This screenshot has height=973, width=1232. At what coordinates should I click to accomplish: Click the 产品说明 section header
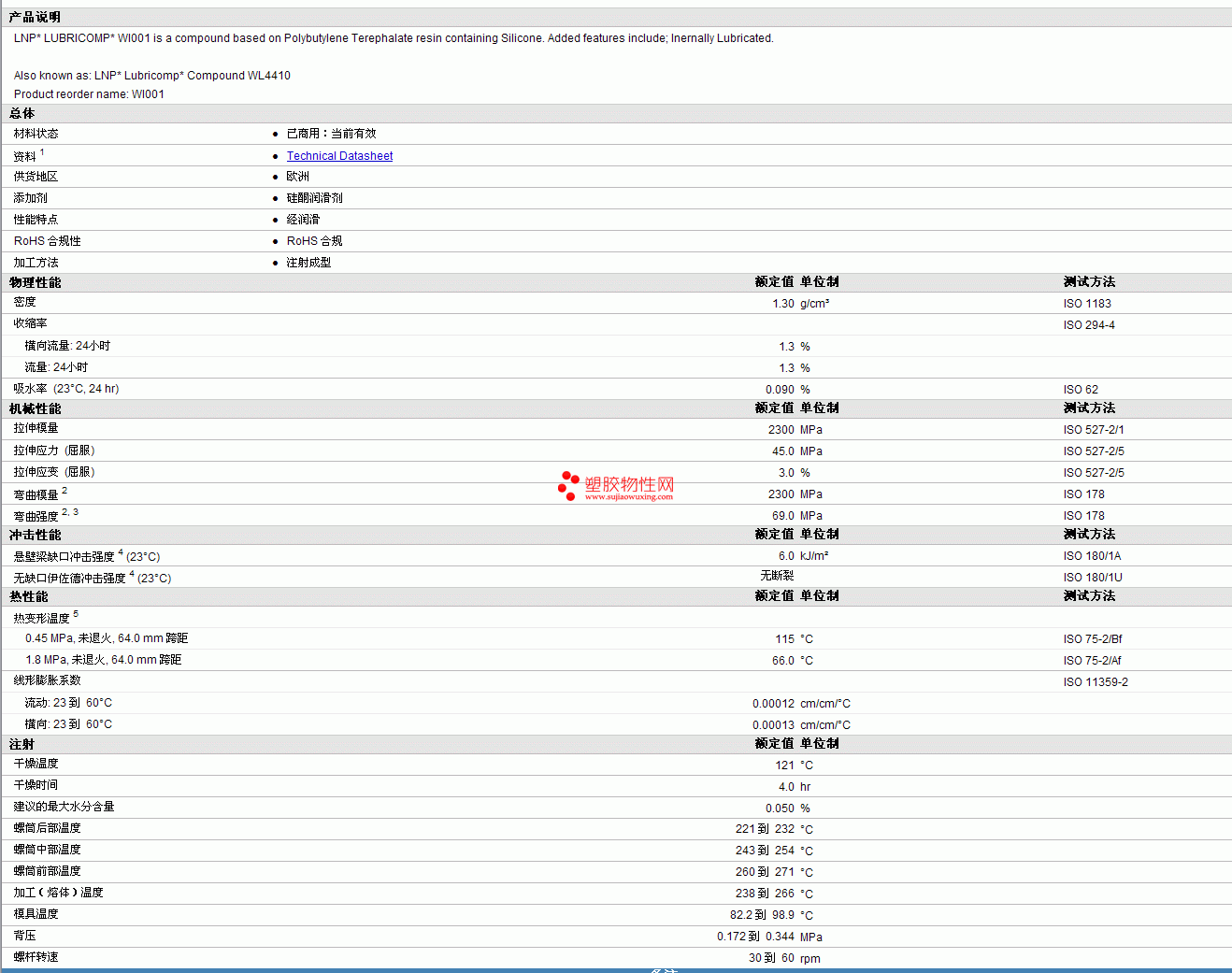pyautogui.click(x=35, y=18)
